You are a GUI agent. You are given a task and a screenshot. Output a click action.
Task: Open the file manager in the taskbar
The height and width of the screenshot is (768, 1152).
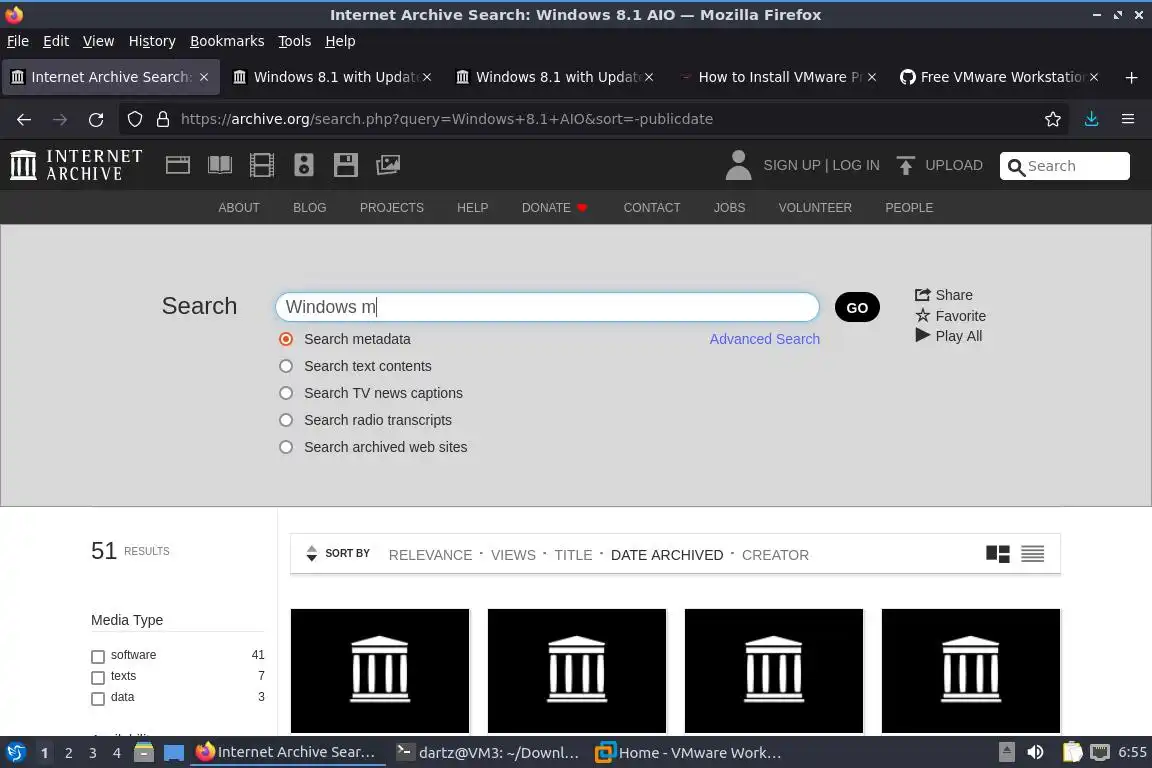coord(144,753)
